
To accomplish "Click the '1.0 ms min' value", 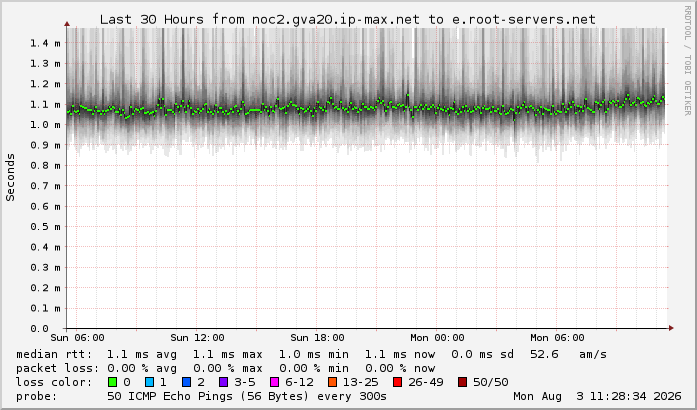I will click(x=313, y=354).
